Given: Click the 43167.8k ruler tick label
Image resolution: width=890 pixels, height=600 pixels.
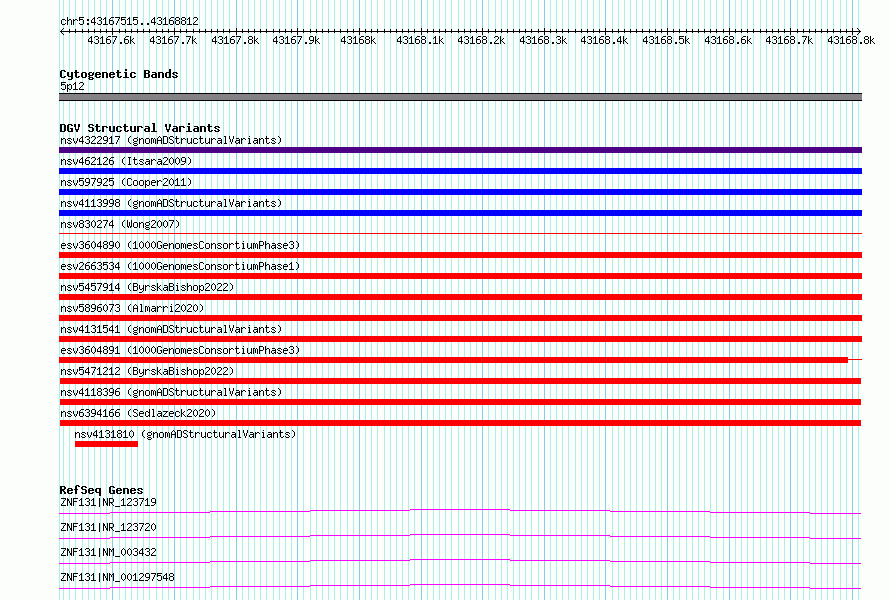Looking at the screenshot, I should coord(235,40).
